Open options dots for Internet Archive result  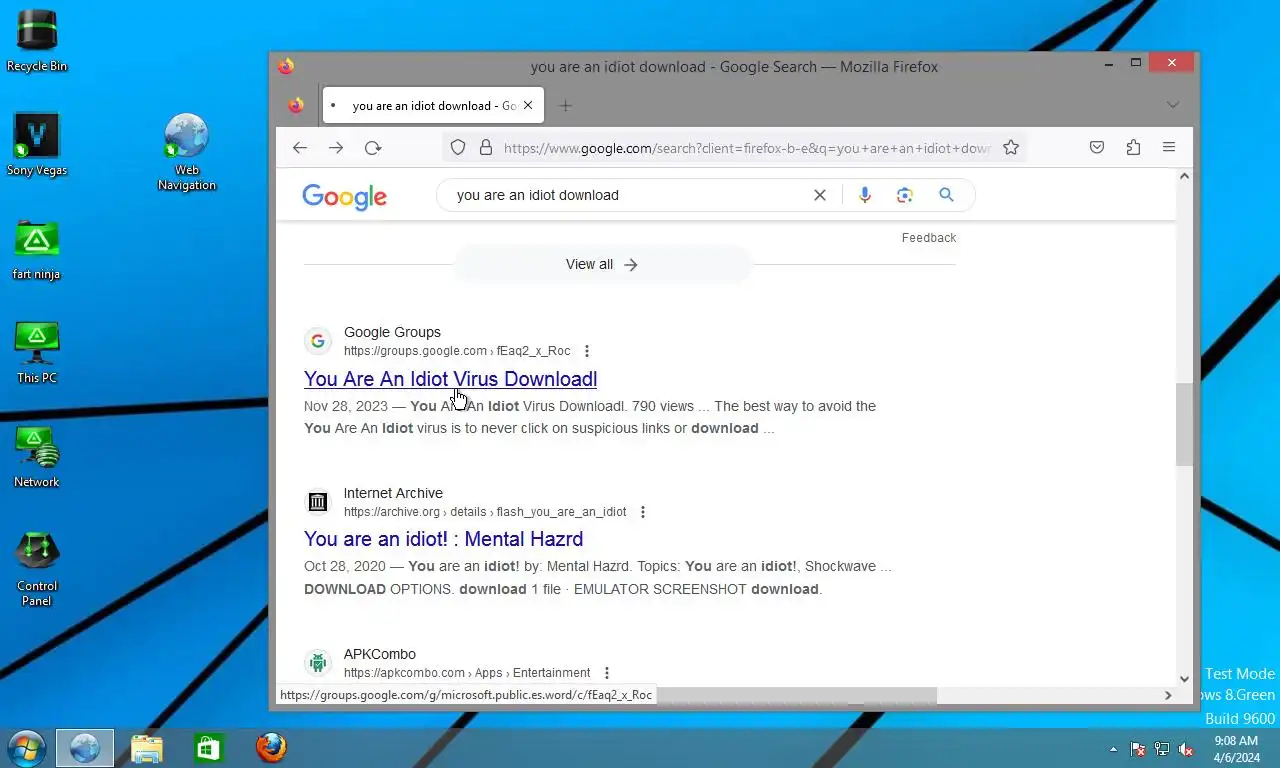(643, 512)
